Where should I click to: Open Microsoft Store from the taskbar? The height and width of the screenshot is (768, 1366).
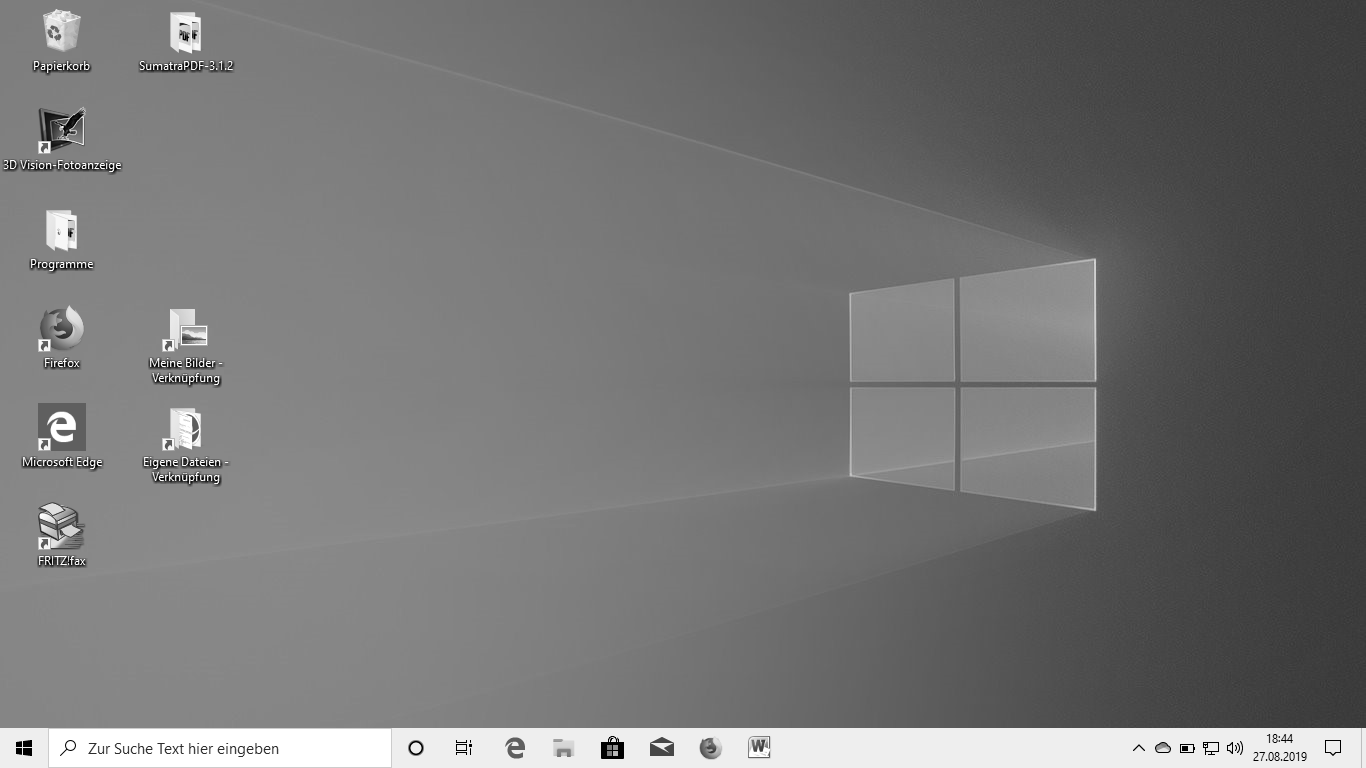612,748
